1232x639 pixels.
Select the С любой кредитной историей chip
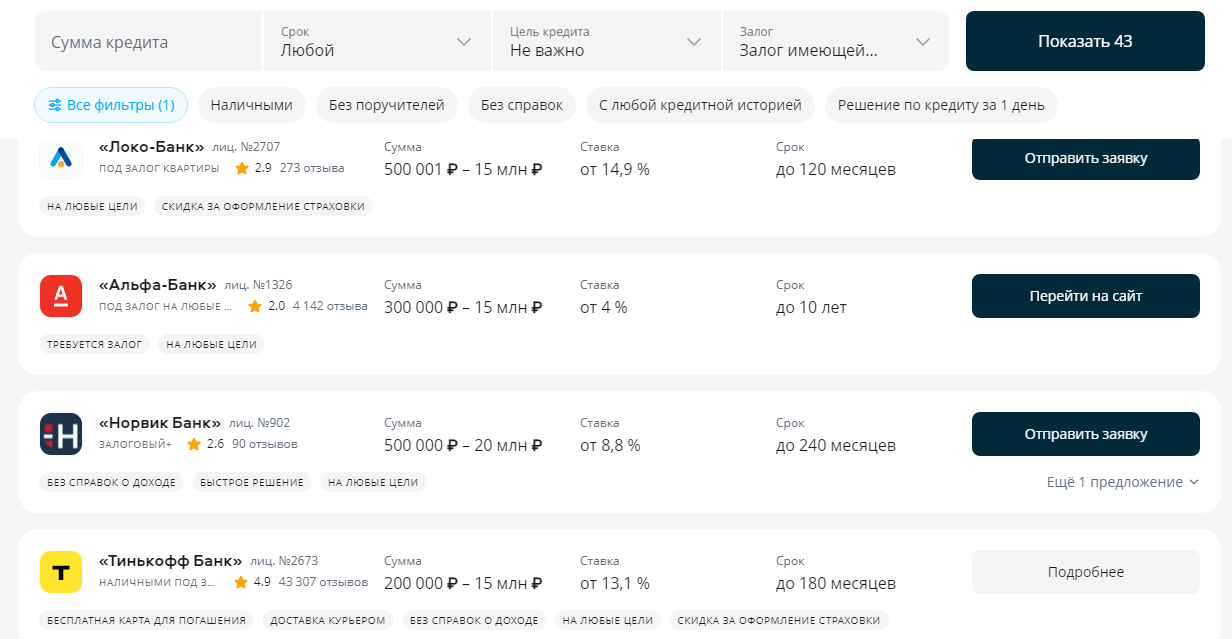(700, 105)
